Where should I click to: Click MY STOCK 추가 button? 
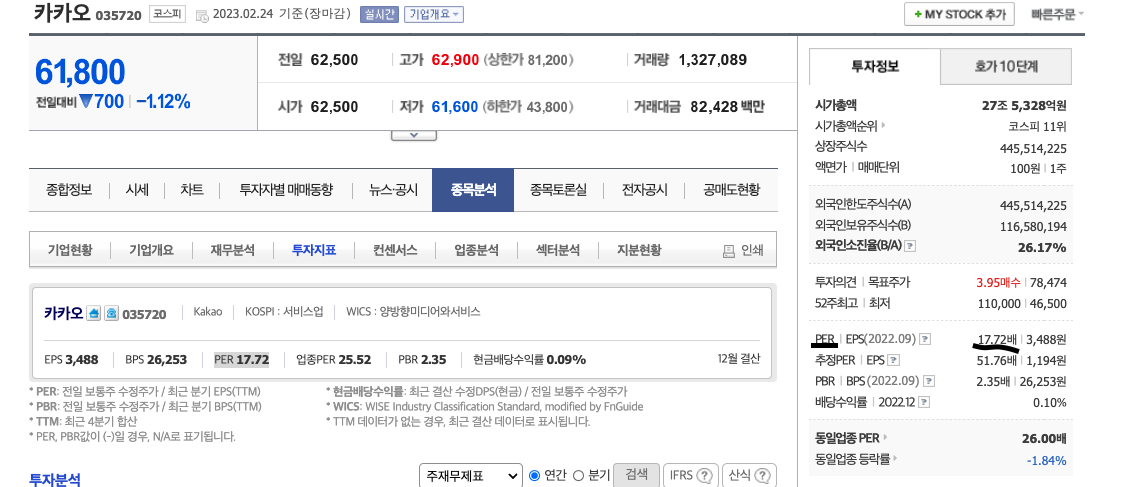click(959, 14)
